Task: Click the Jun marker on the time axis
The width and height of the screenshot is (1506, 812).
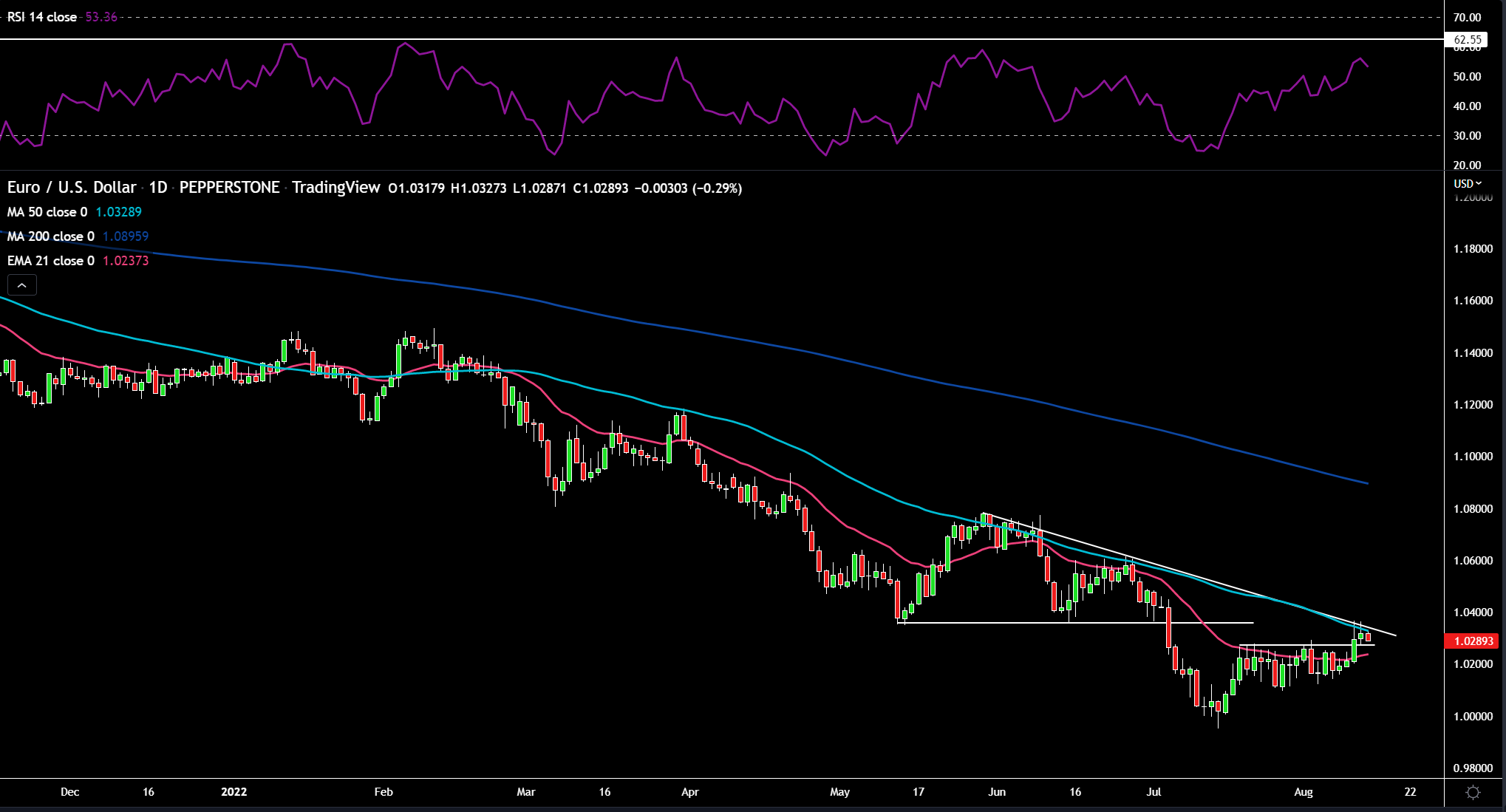Action: pos(997,792)
